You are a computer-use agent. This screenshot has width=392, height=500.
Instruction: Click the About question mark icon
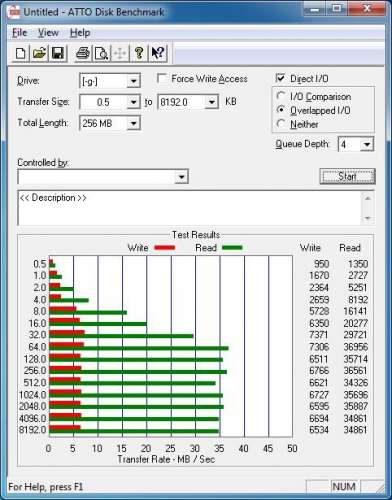pyautogui.click(x=139, y=53)
